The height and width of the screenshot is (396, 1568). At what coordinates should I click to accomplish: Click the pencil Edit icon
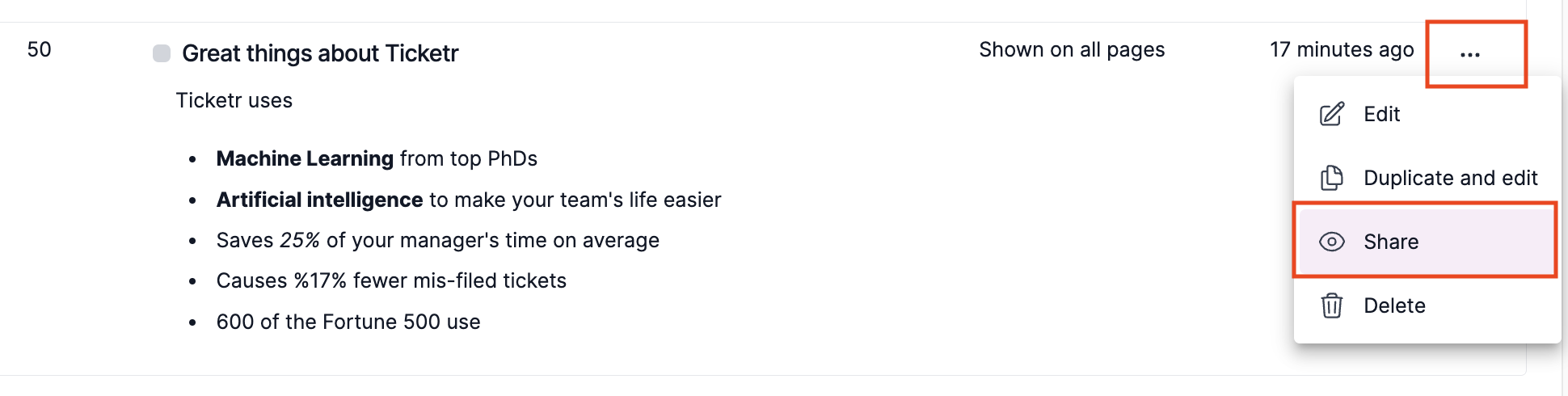1331,114
